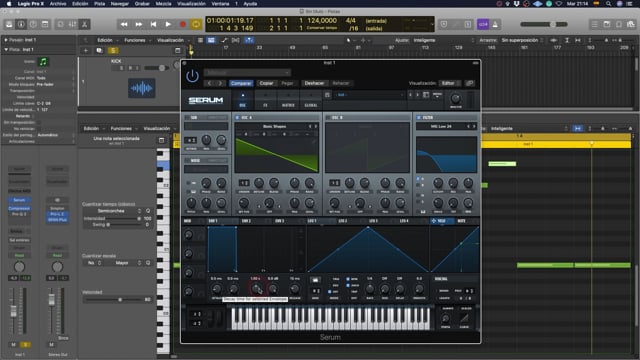Toggle the yellow global Solo S button
Viewport: 640px width, 360px height.
(113, 51)
